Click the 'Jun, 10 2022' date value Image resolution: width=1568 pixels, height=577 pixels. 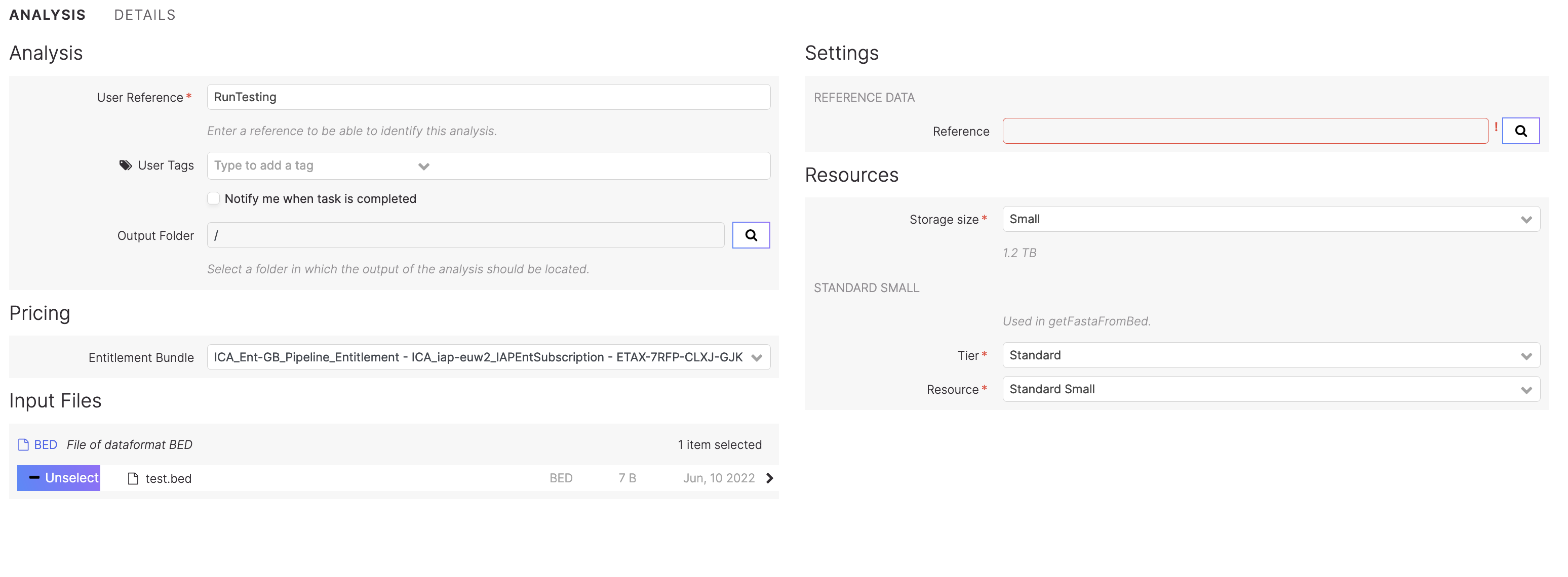click(x=719, y=478)
